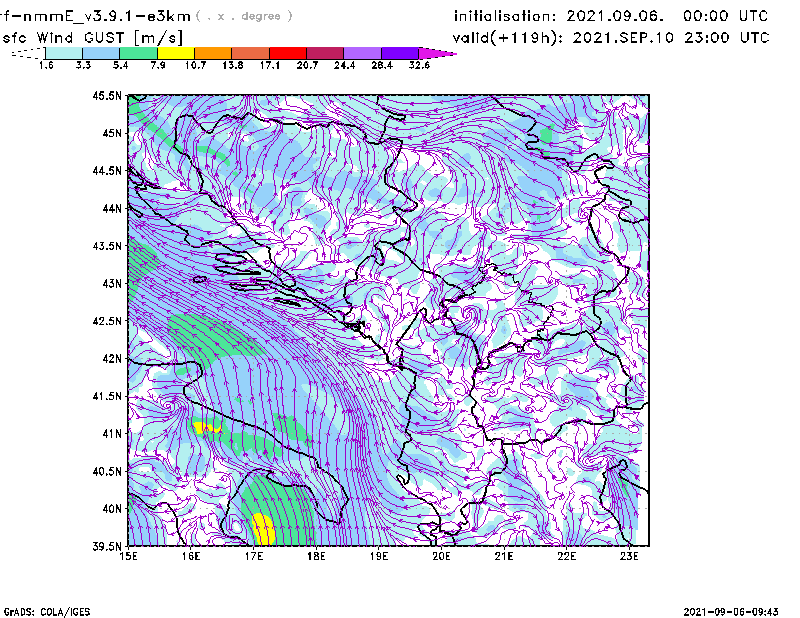Click the "42.5N" latitude label
Image resolution: width=800 pixels, height=618 pixels.
107,321
